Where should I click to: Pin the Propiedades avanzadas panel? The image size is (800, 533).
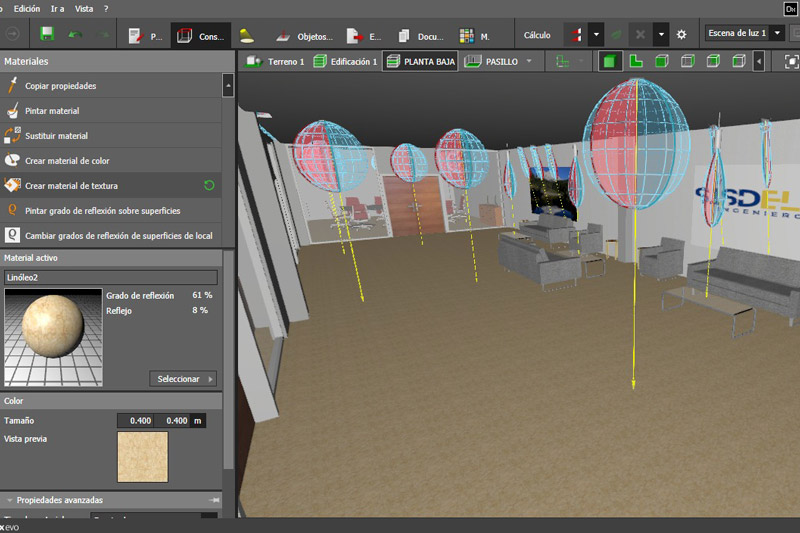point(214,500)
